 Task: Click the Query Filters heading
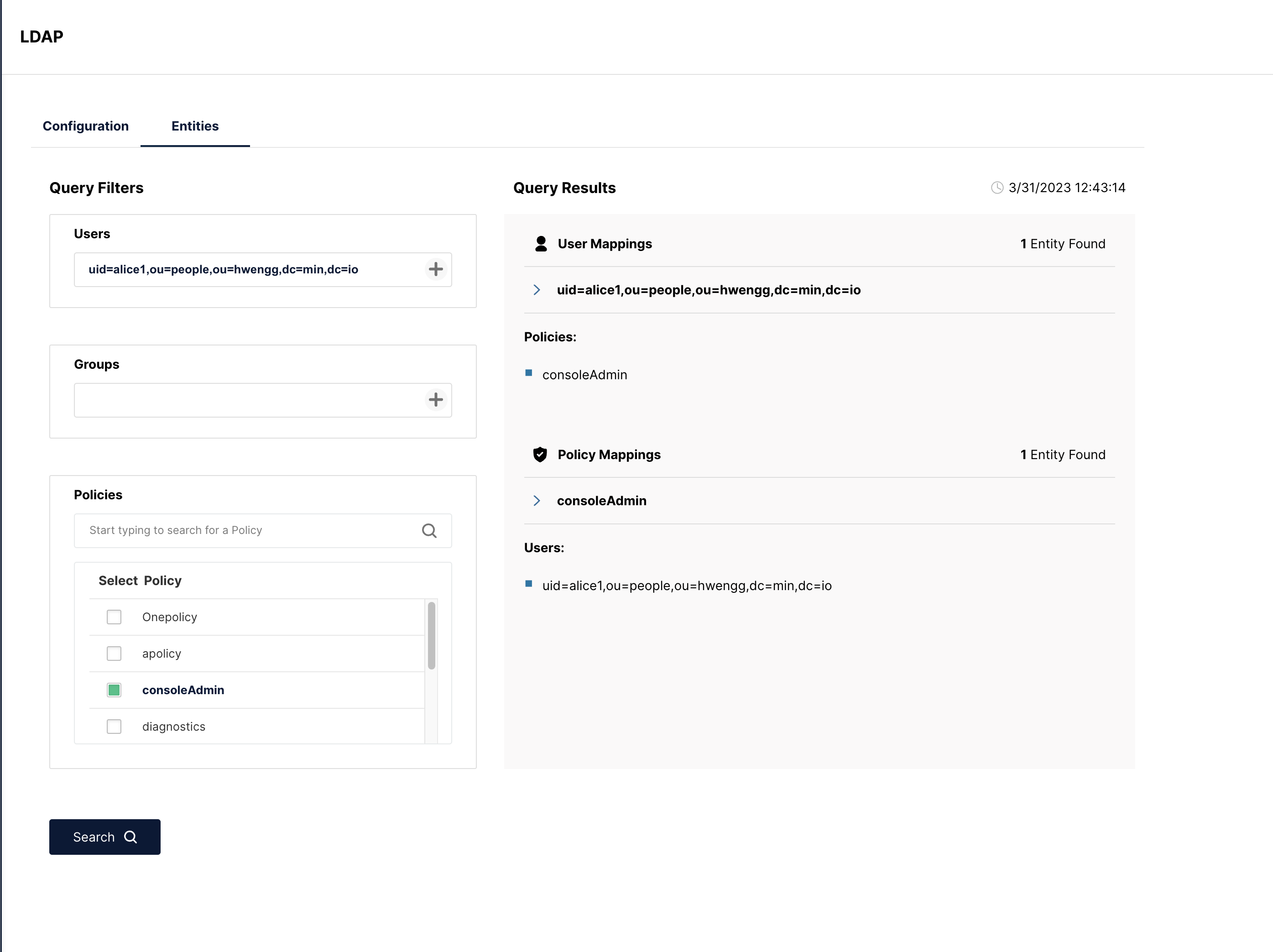97,188
